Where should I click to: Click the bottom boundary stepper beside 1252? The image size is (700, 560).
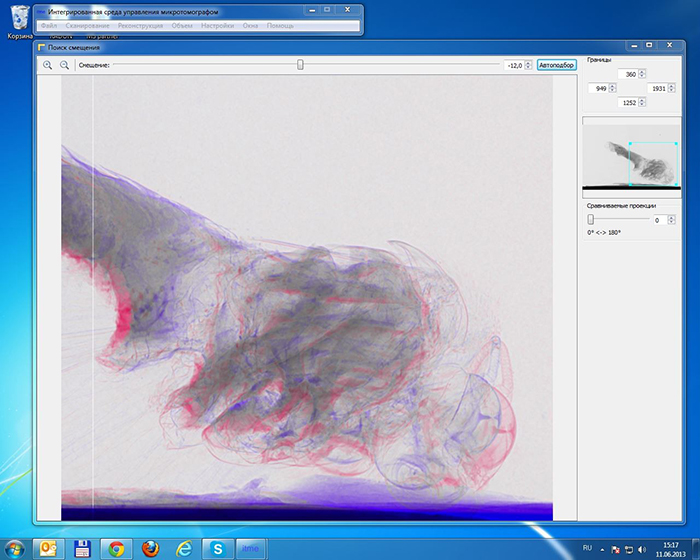(642, 102)
